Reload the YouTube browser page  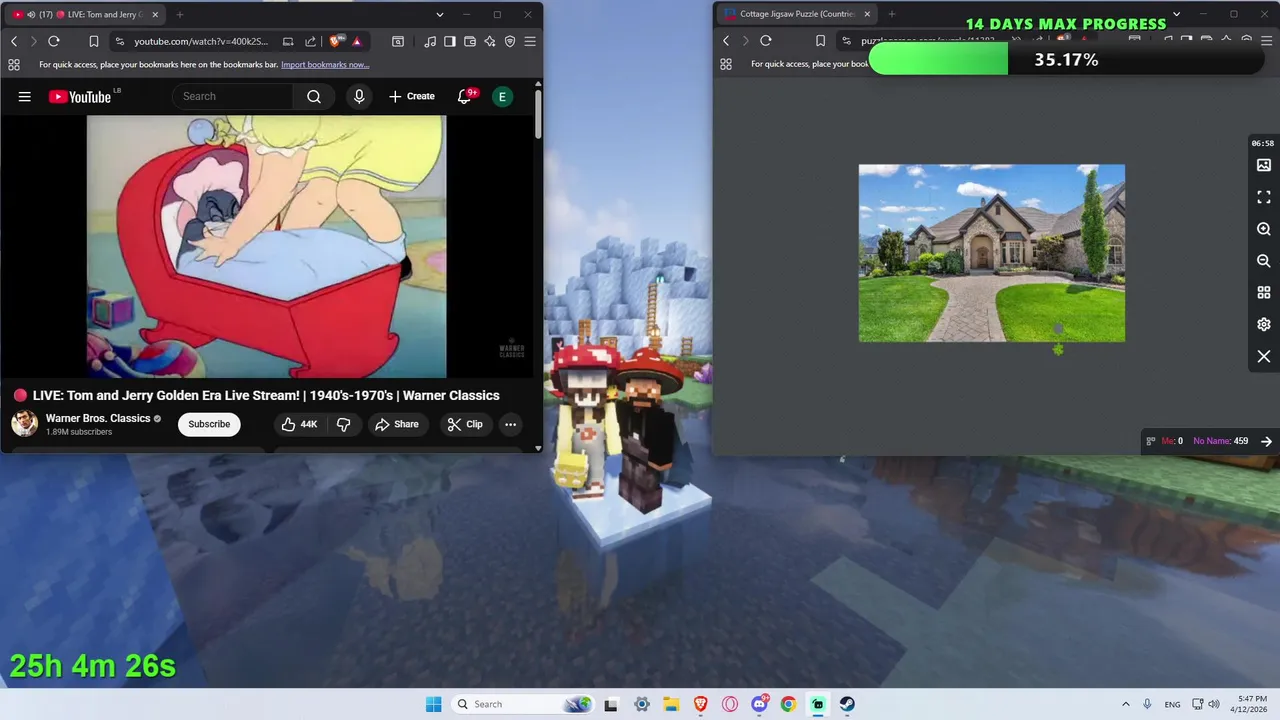tap(54, 41)
